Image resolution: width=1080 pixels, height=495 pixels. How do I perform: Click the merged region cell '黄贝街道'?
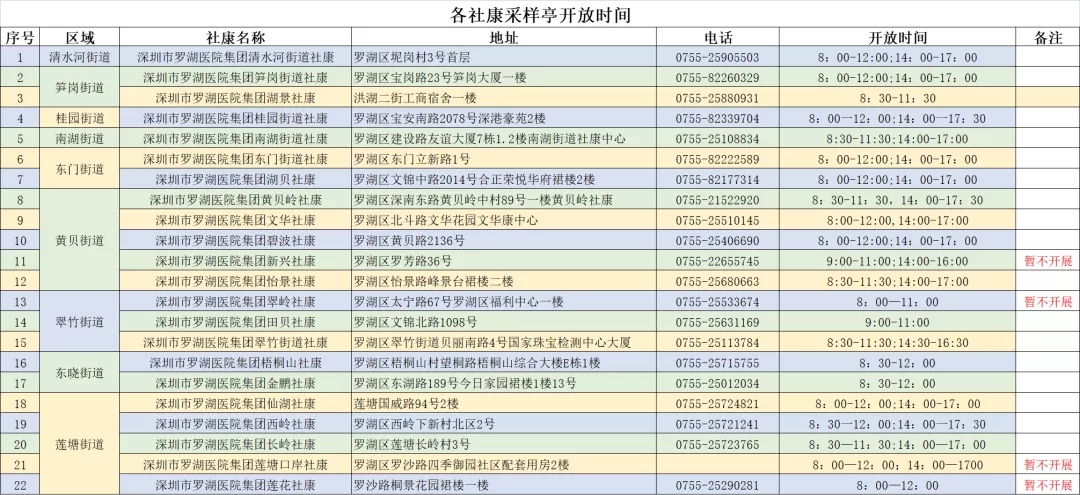(x=80, y=241)
